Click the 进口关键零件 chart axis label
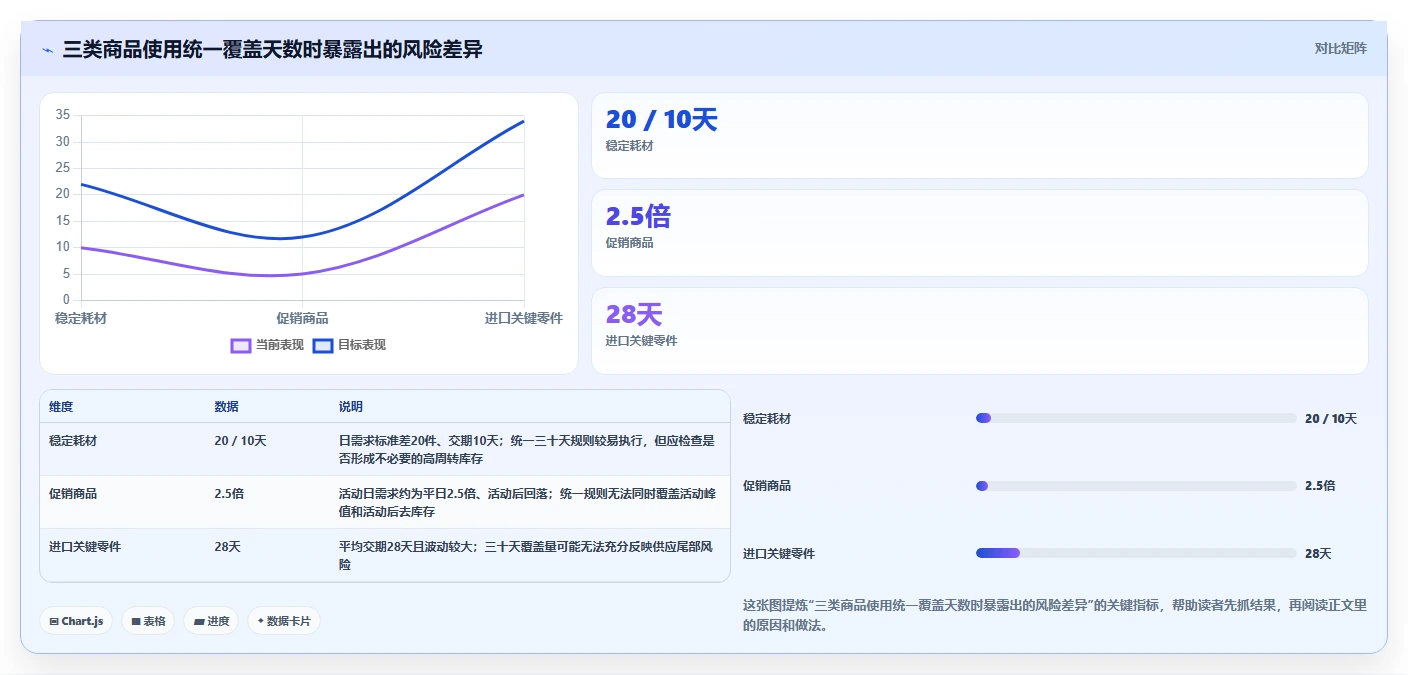This screenshot has height=675, width=1408. pos(524,318)
